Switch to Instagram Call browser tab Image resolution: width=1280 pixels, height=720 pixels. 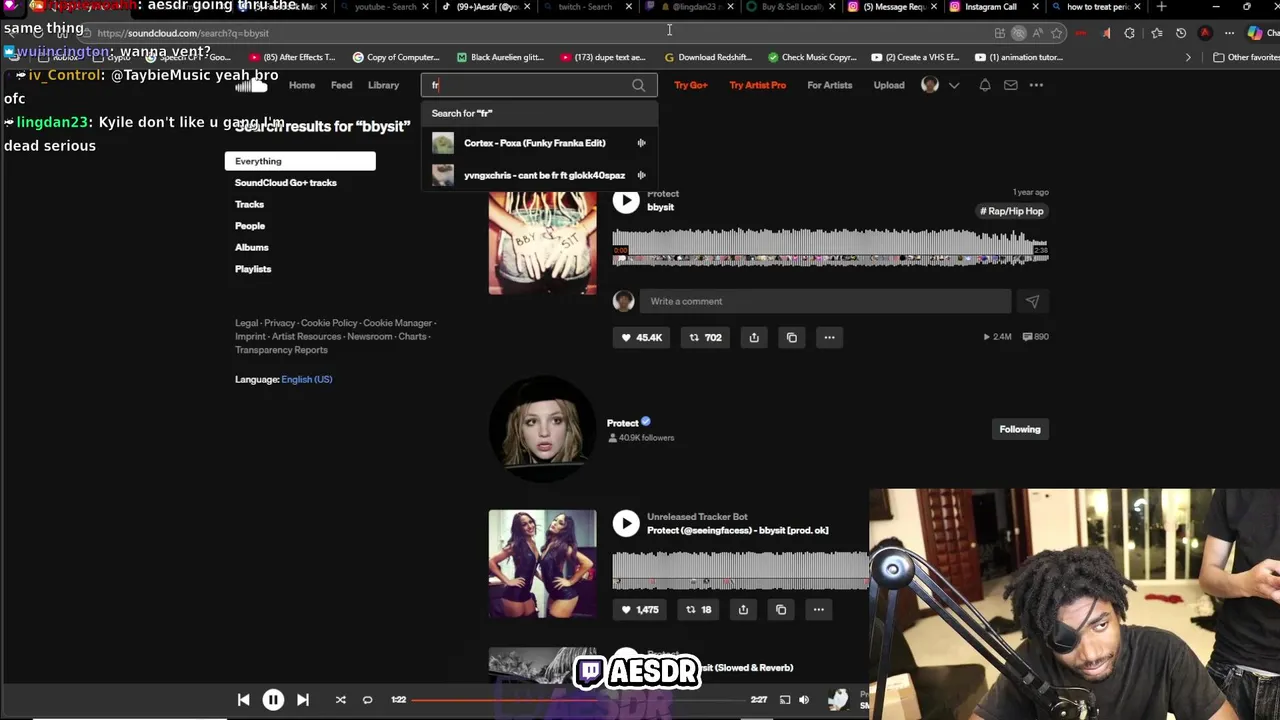pos(990,7)
